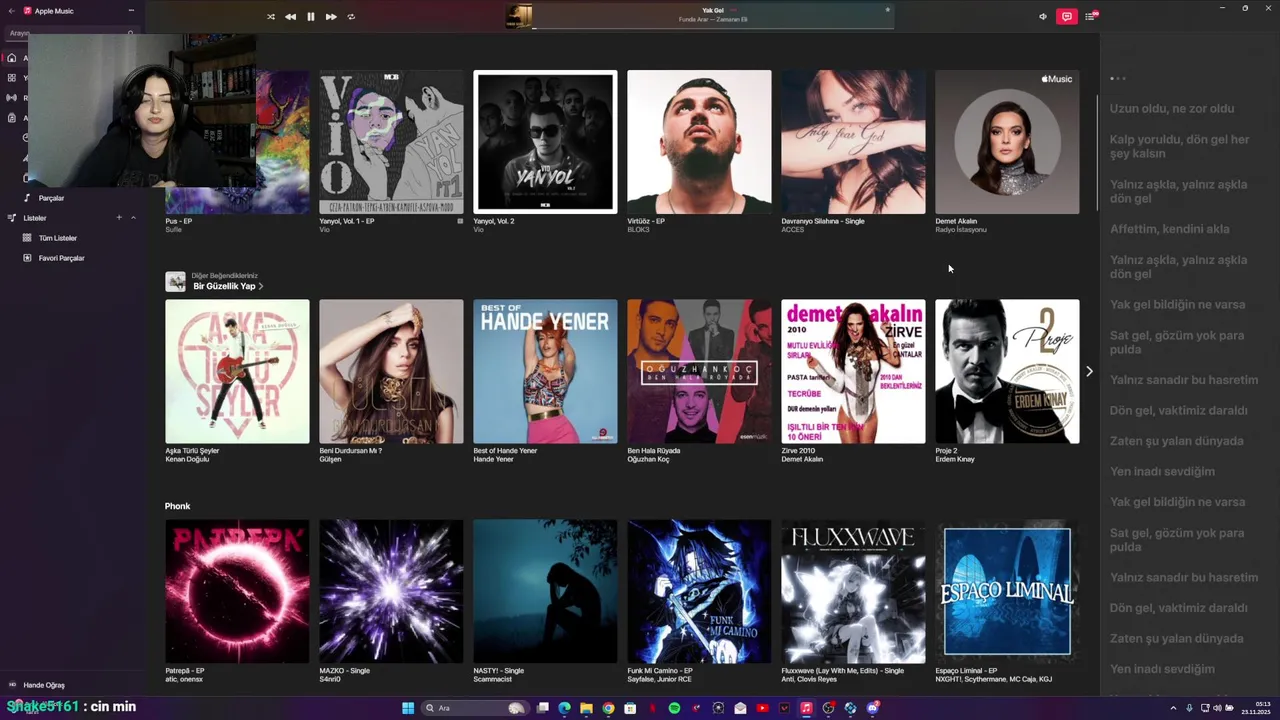
Task: Open artist link Erdem Kınay
Action: click(x=955, y=459)
